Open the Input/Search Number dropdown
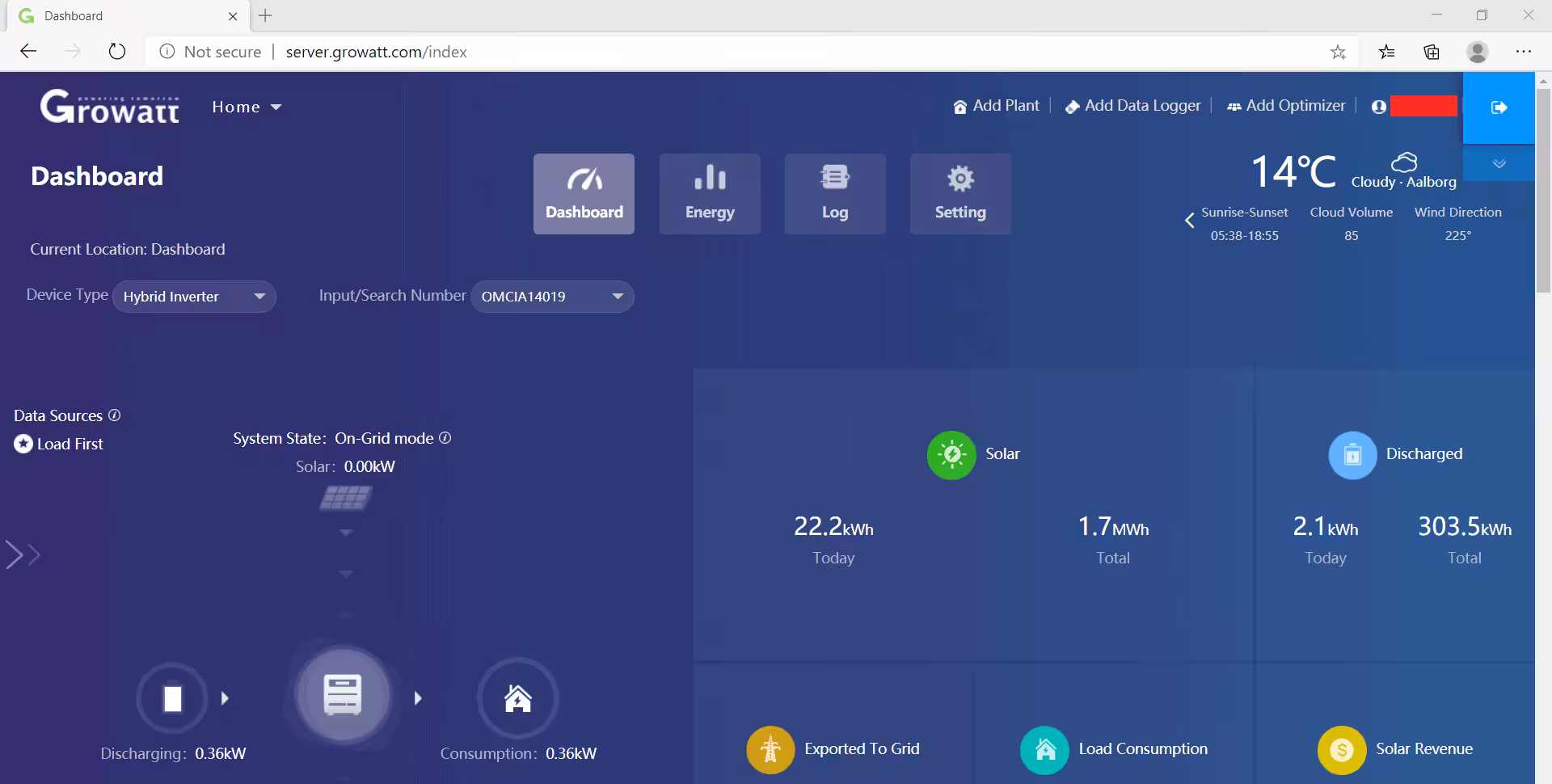Screen dimensions: 1552x784 552,297
